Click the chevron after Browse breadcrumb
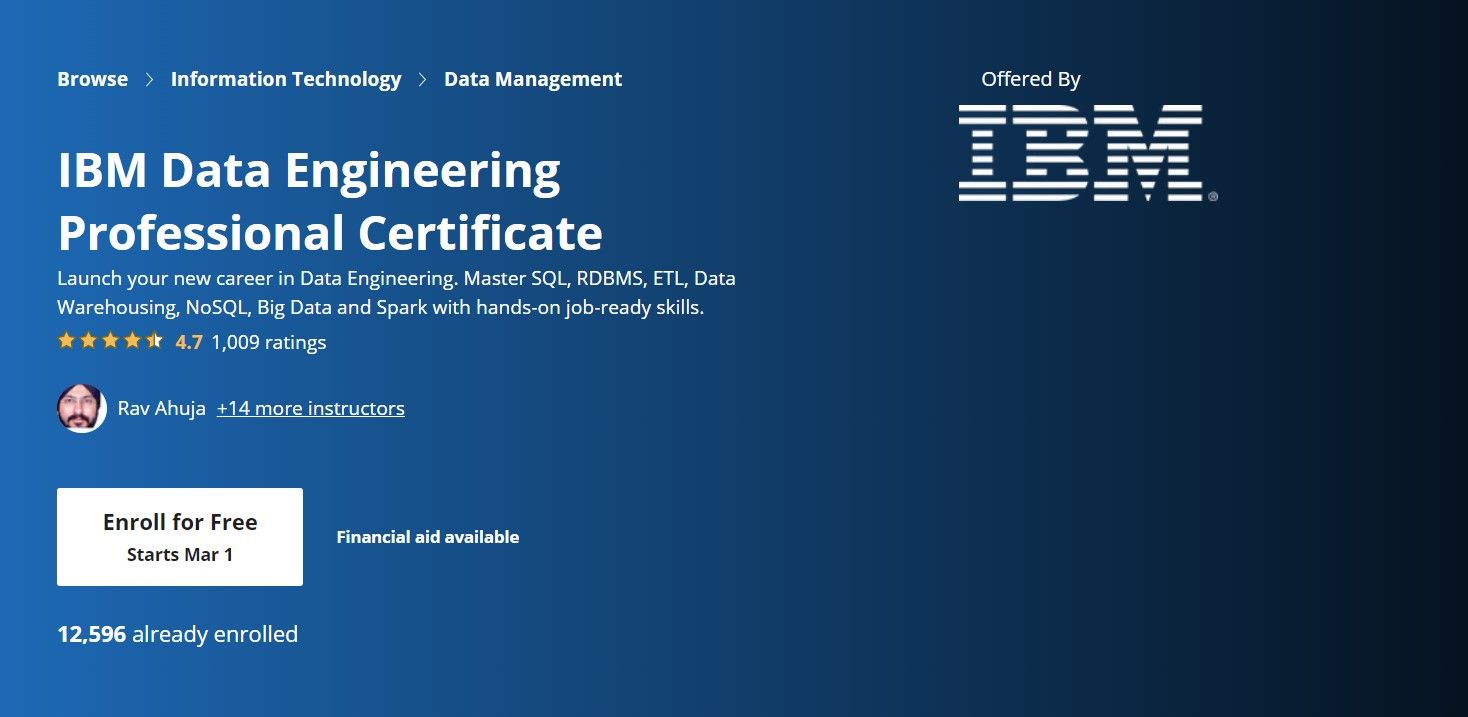The image size is (1468, 717). 150,80
